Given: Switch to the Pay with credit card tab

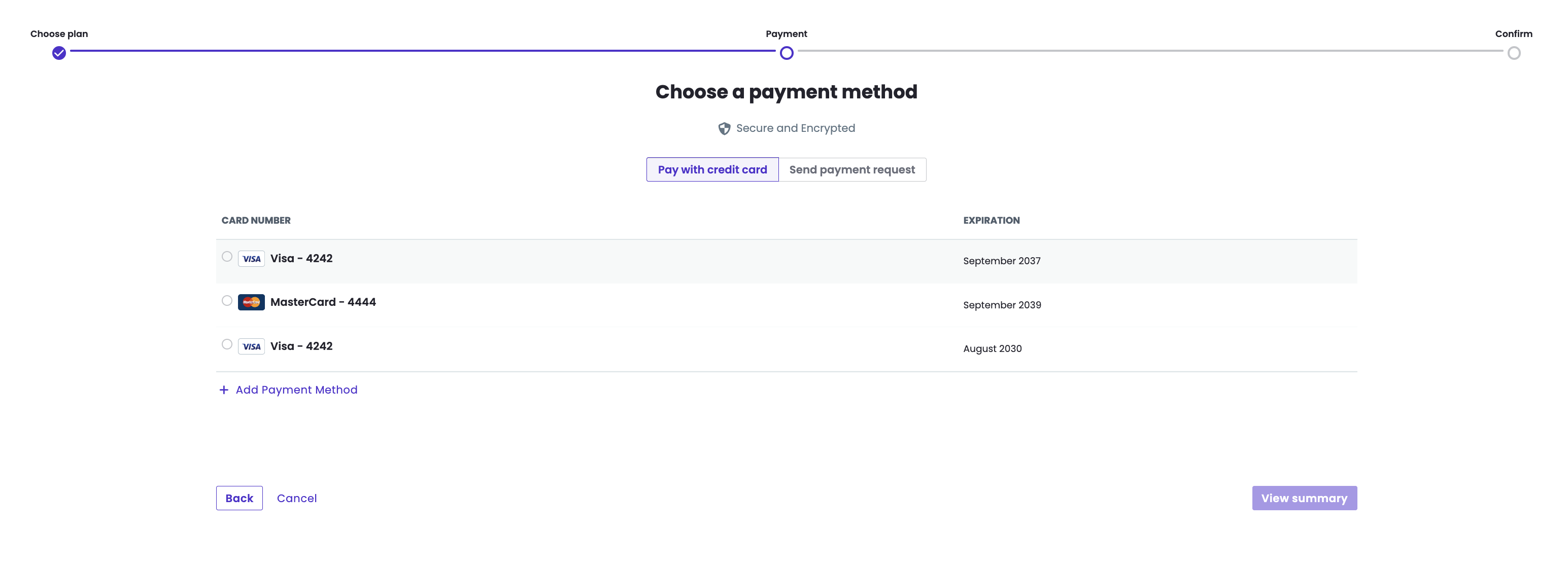Looking at the screenshot, I should coord(712,169).
